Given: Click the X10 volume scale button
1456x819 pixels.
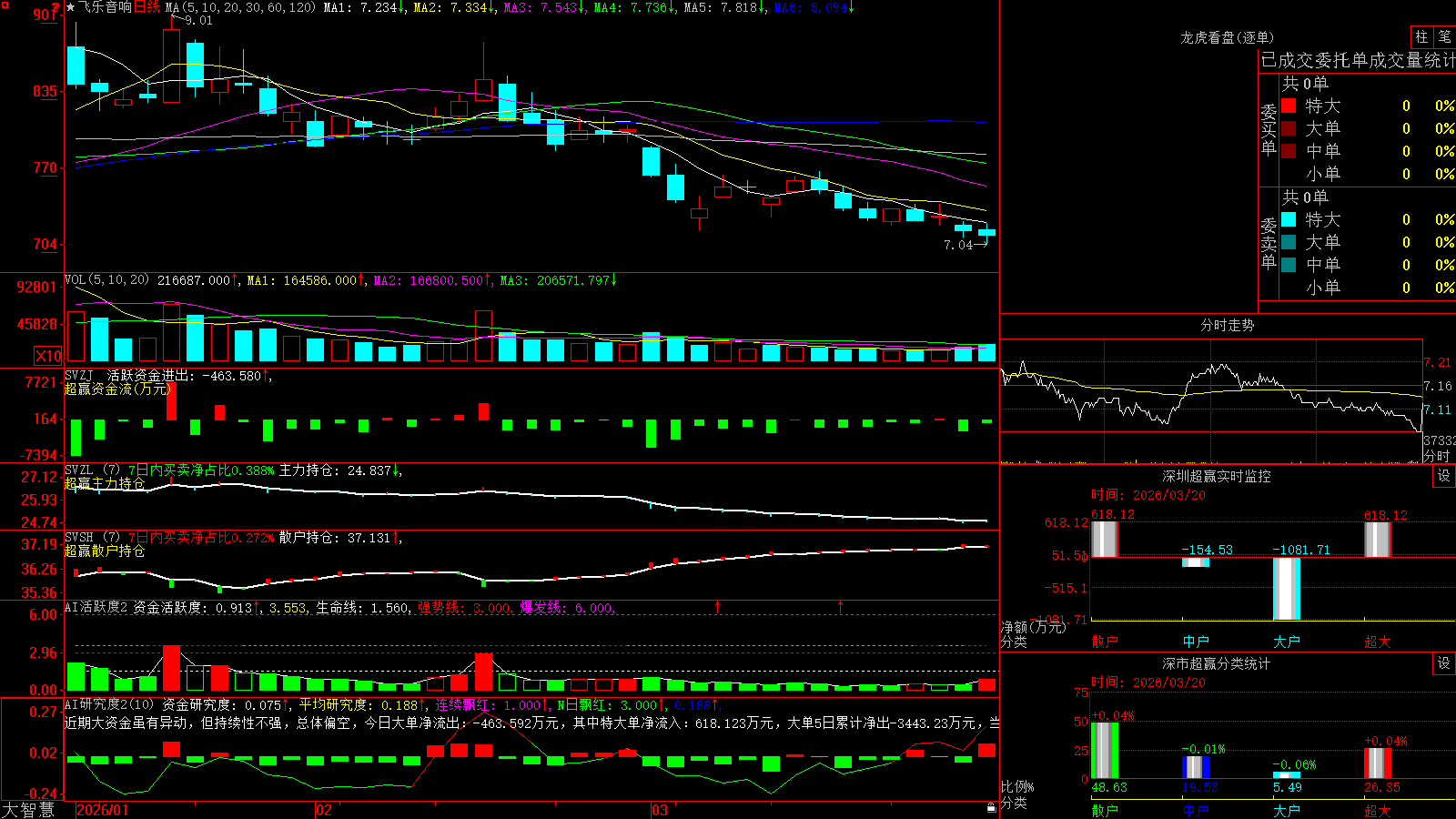Looking at the screenshot, I should point(48,356).
